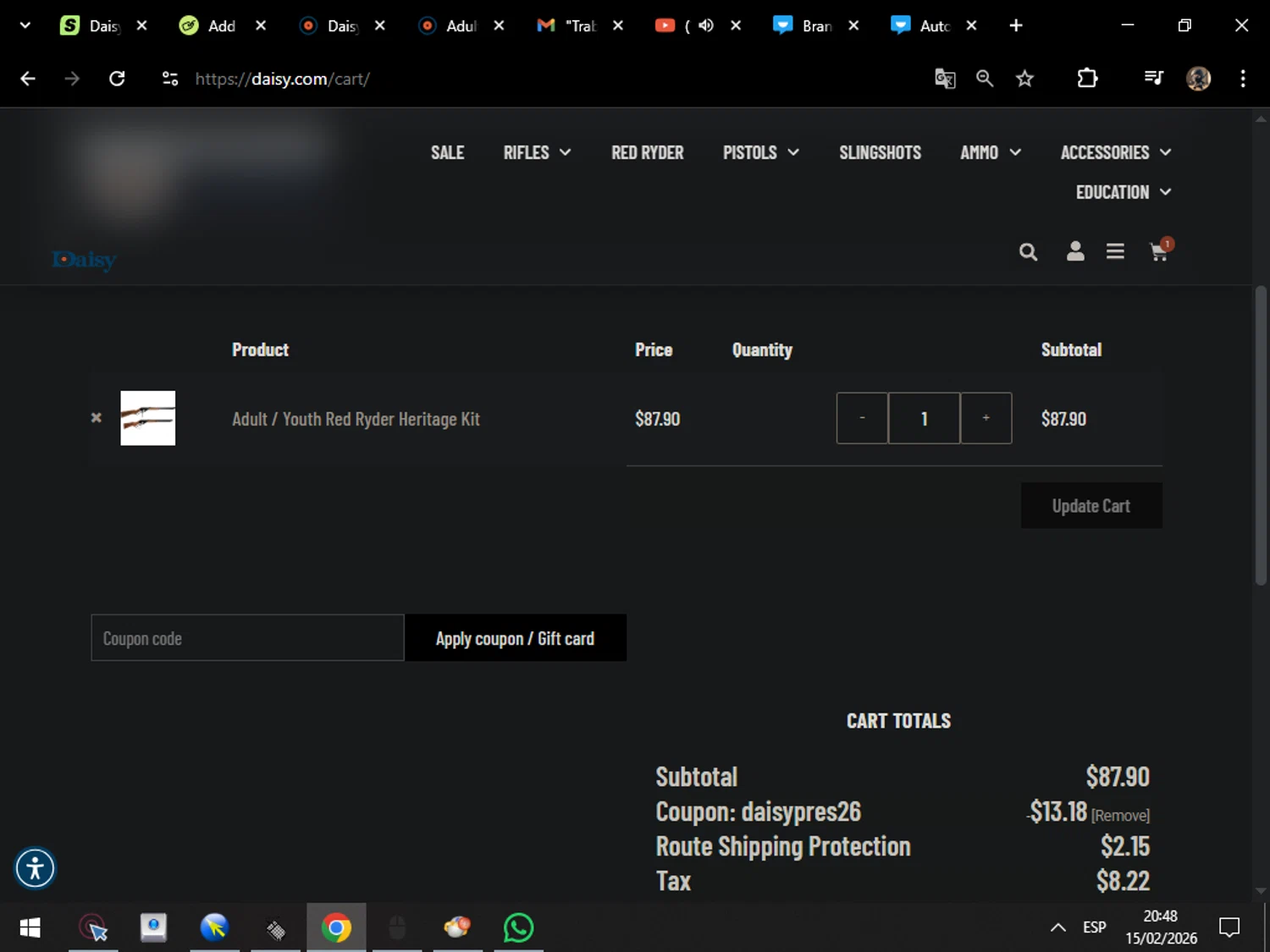The width and height of the screenshot is (1270, 952).
Task: Click the Tax amount $8.22
Action: click(1123, 881)
